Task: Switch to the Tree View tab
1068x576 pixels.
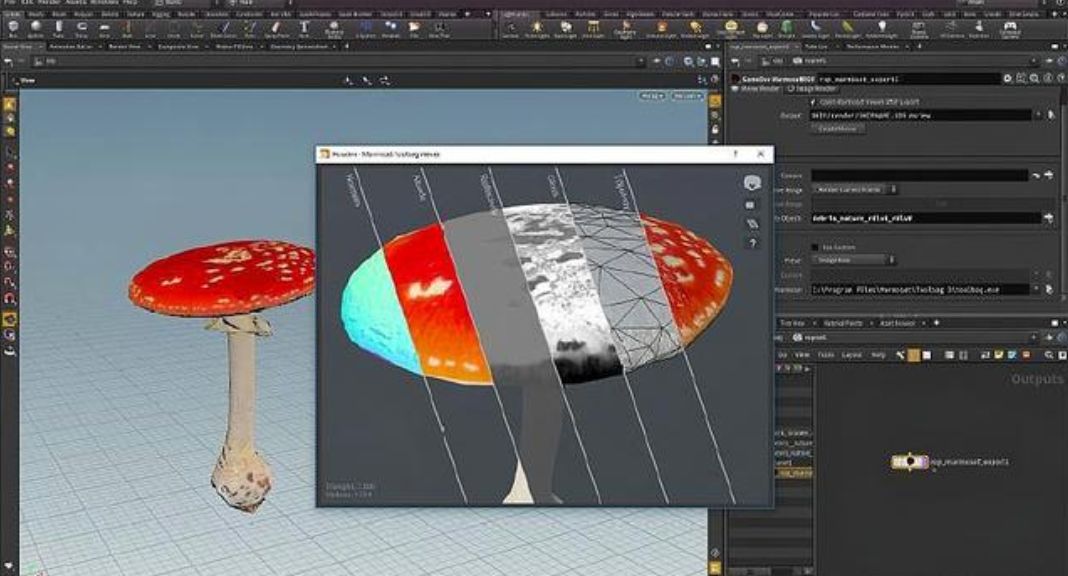Action: pyautogui.click(x=791, y=323)
